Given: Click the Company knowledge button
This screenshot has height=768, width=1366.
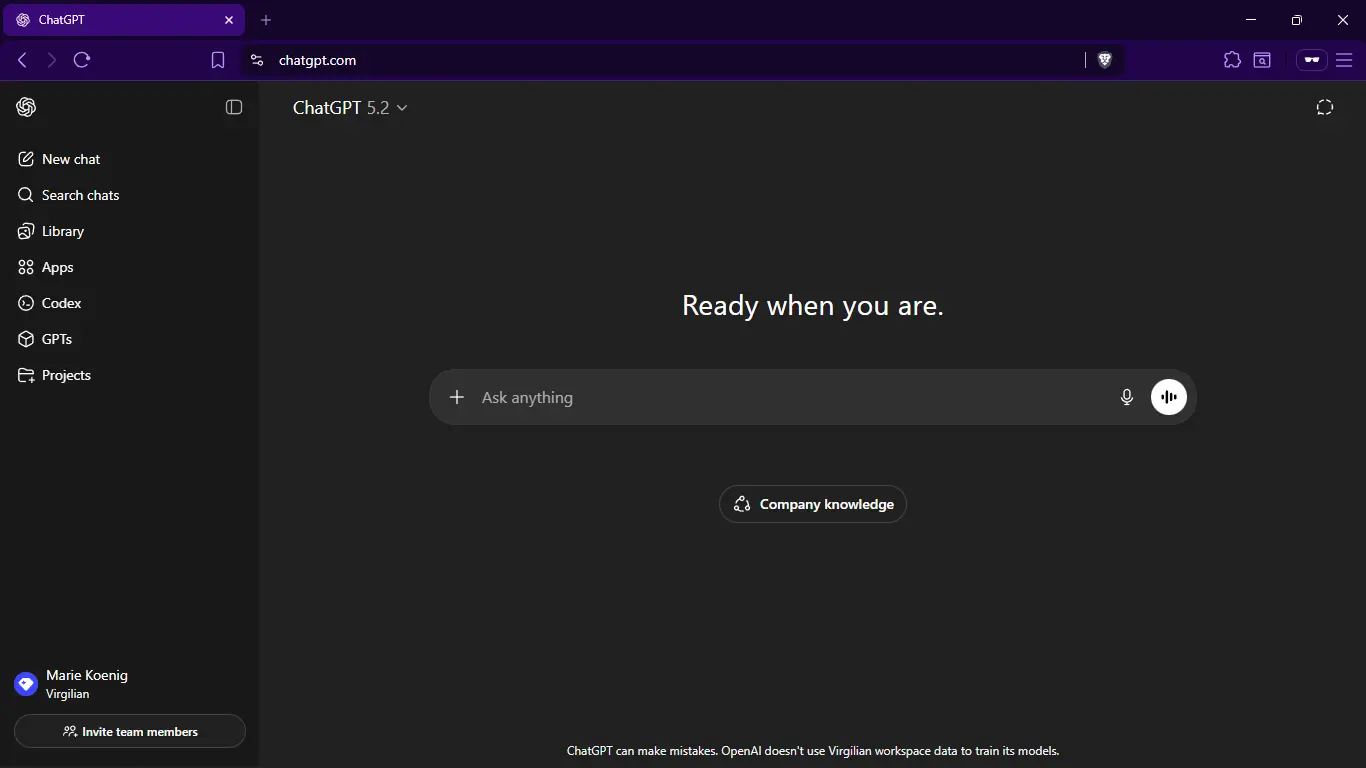Looking at the screenshot, I should [x=813, y=504].
